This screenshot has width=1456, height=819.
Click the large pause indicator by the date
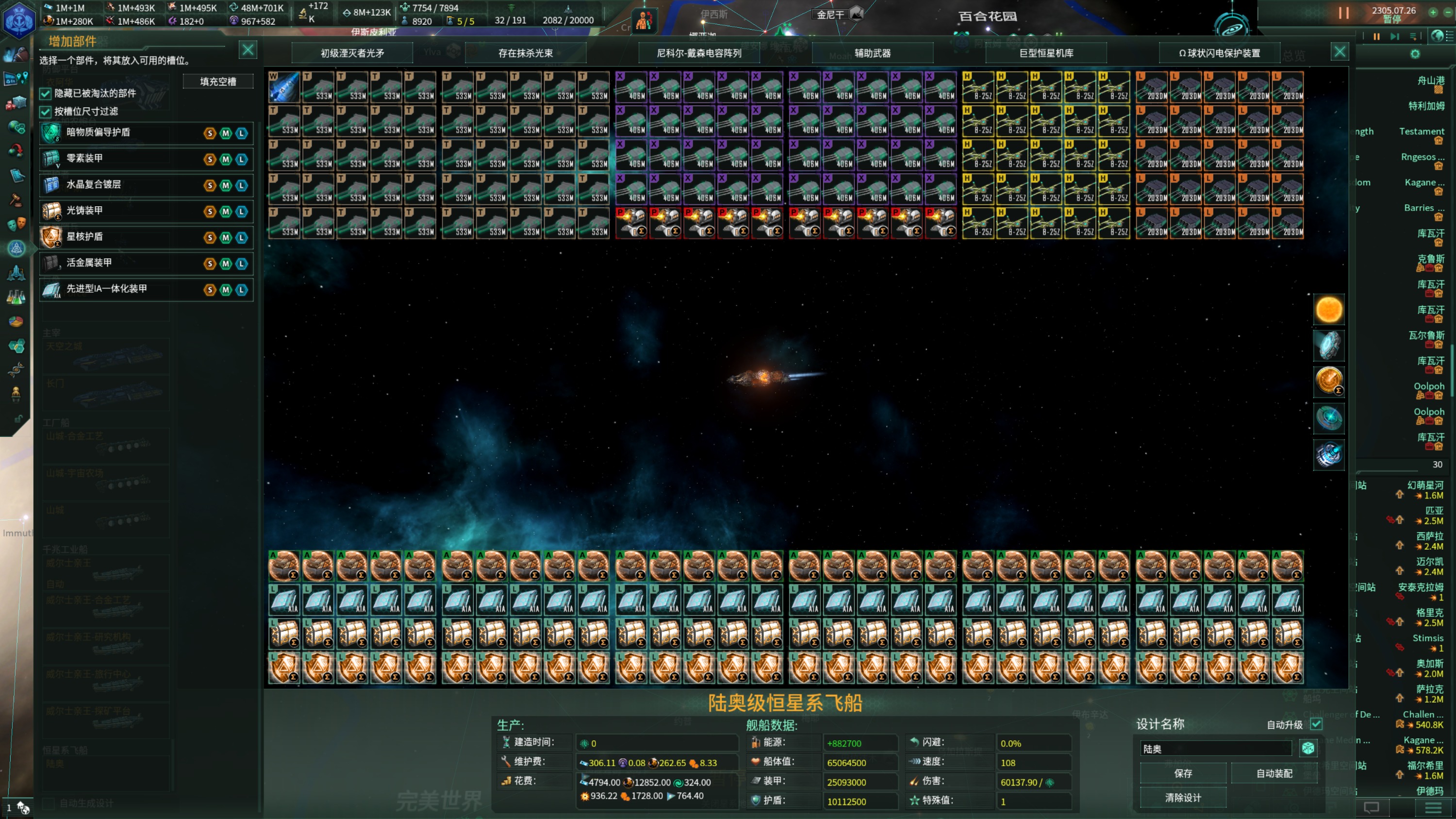pos(1343,13)
